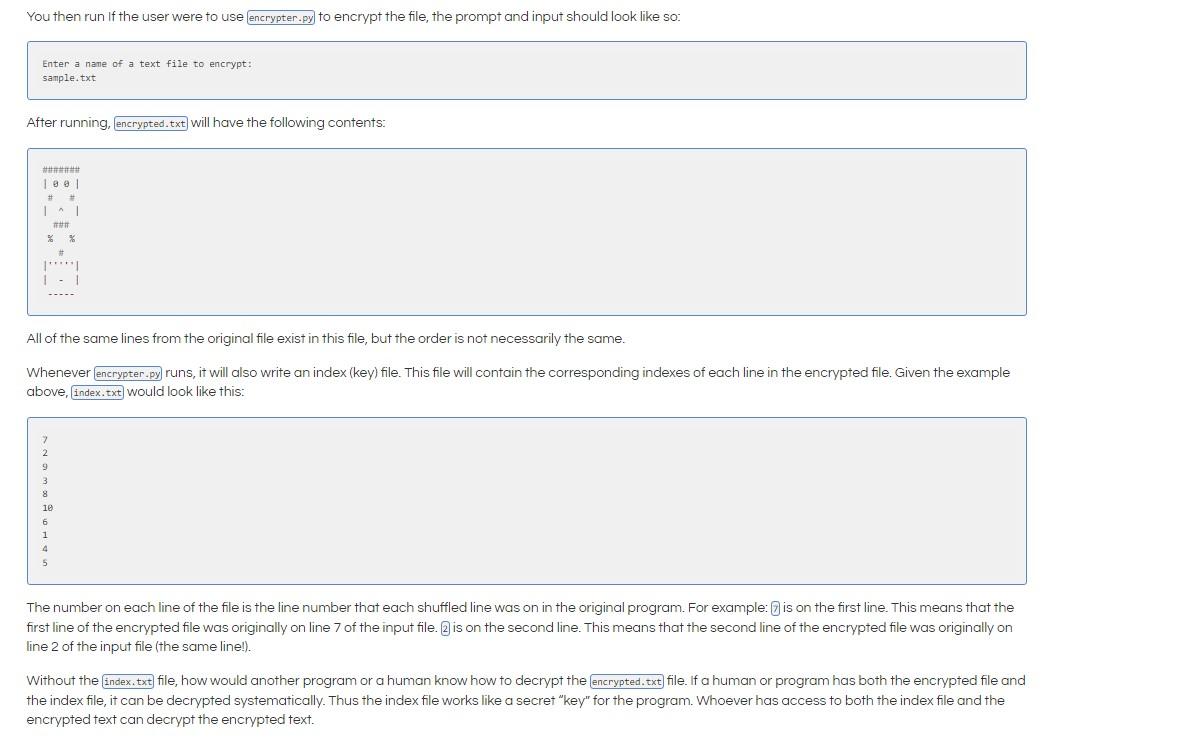Select the paragraph explaining the secret key

tap(525, 700)
